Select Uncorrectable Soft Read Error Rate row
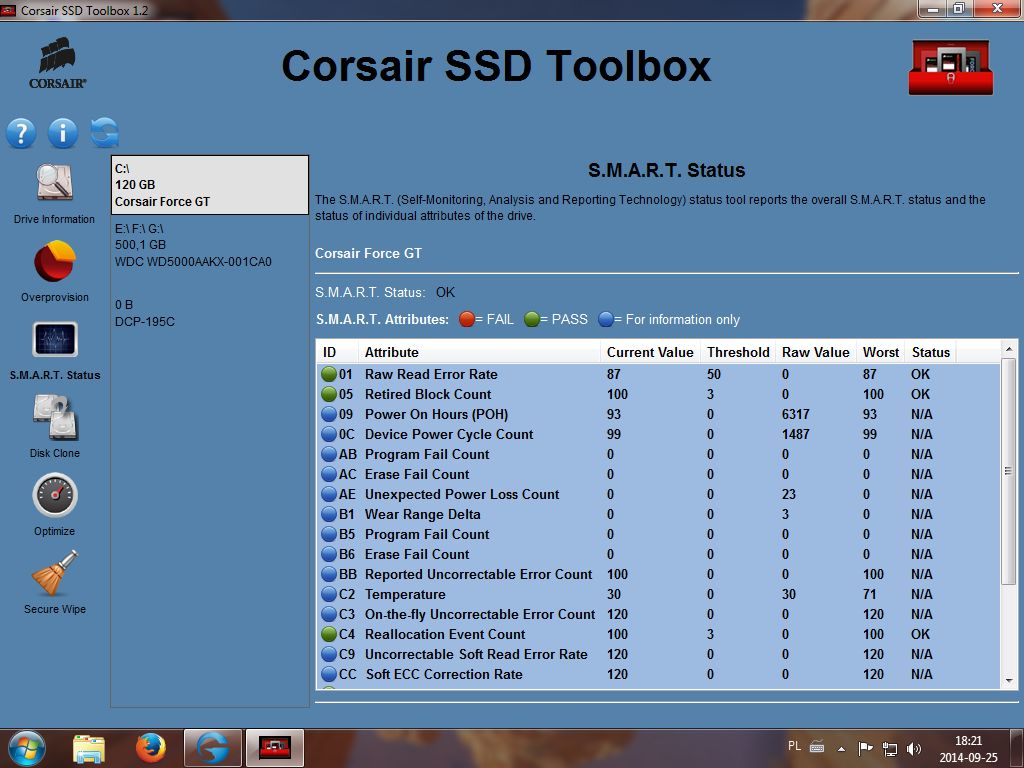1024x768 pixels. (x=658, y=654)
